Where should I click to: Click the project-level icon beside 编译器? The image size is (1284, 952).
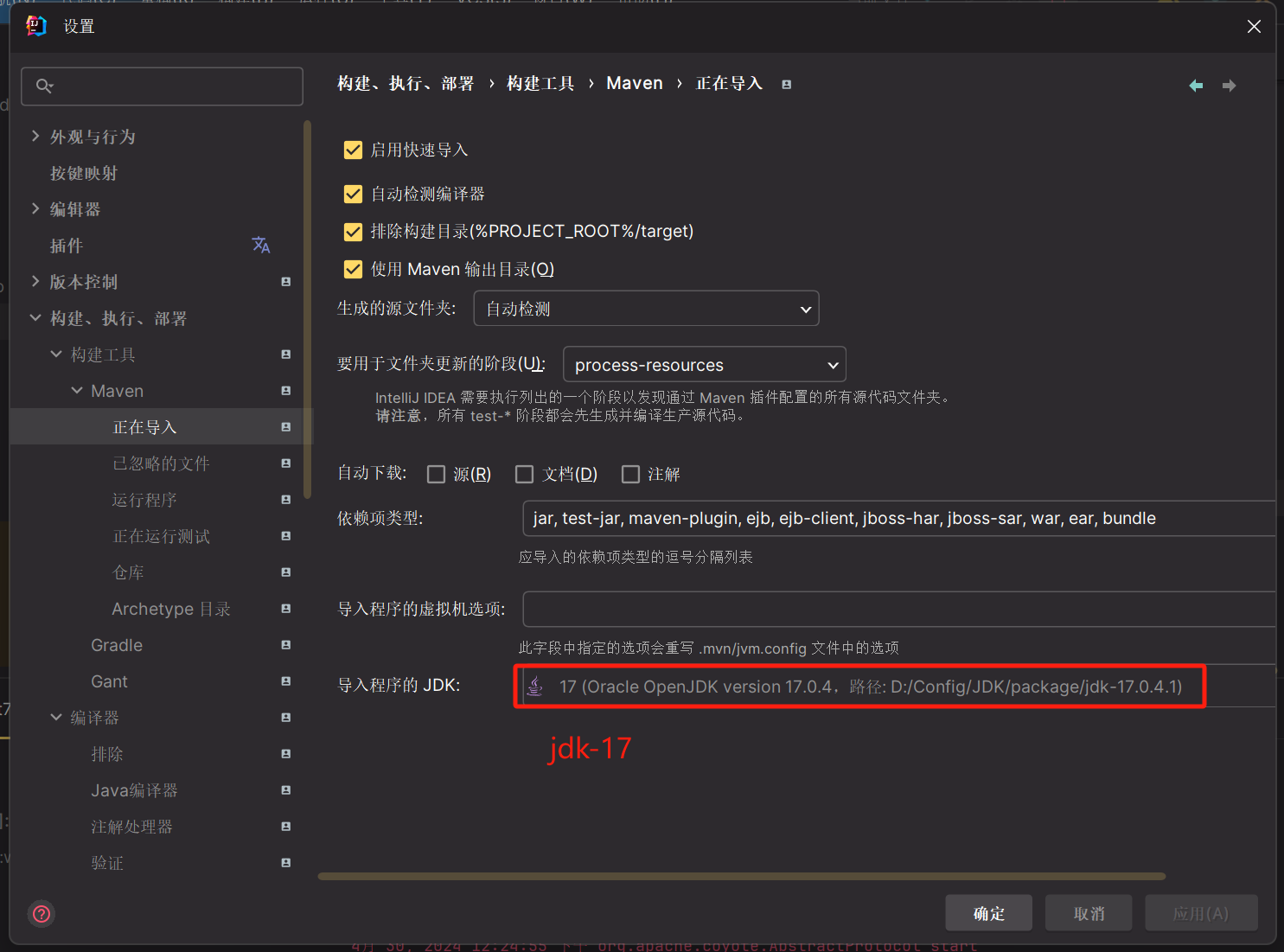pyautogui.click(x=286, y=718)
